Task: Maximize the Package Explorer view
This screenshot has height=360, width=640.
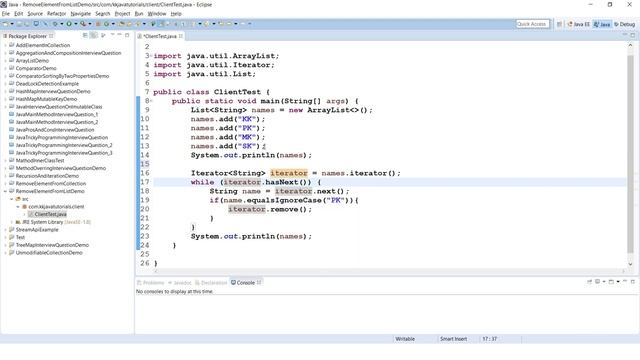Action: point(127,36)
